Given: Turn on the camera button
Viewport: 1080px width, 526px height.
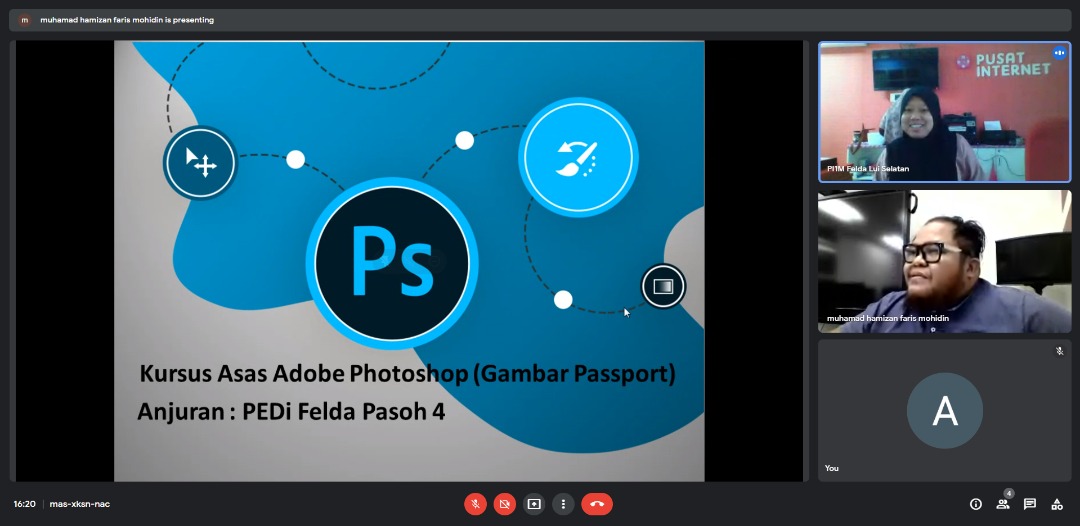Looking at the screenshot, I should (504, 504).
